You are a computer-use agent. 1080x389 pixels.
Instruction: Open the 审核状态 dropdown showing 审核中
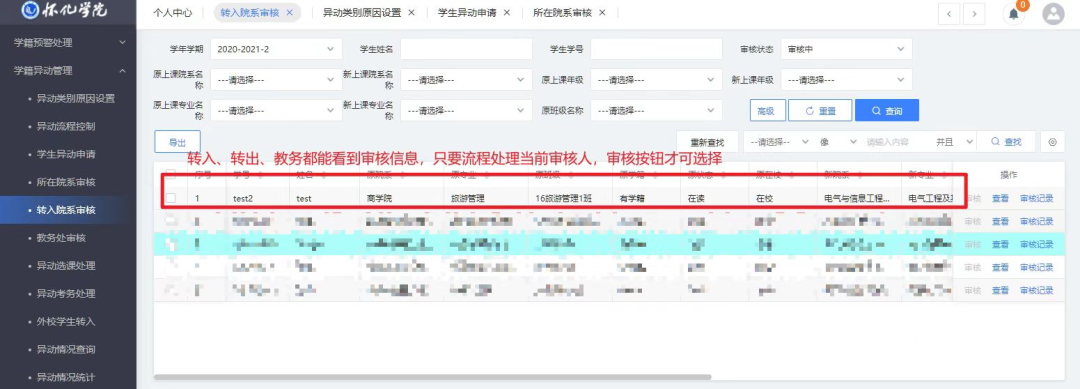point(847,50)
